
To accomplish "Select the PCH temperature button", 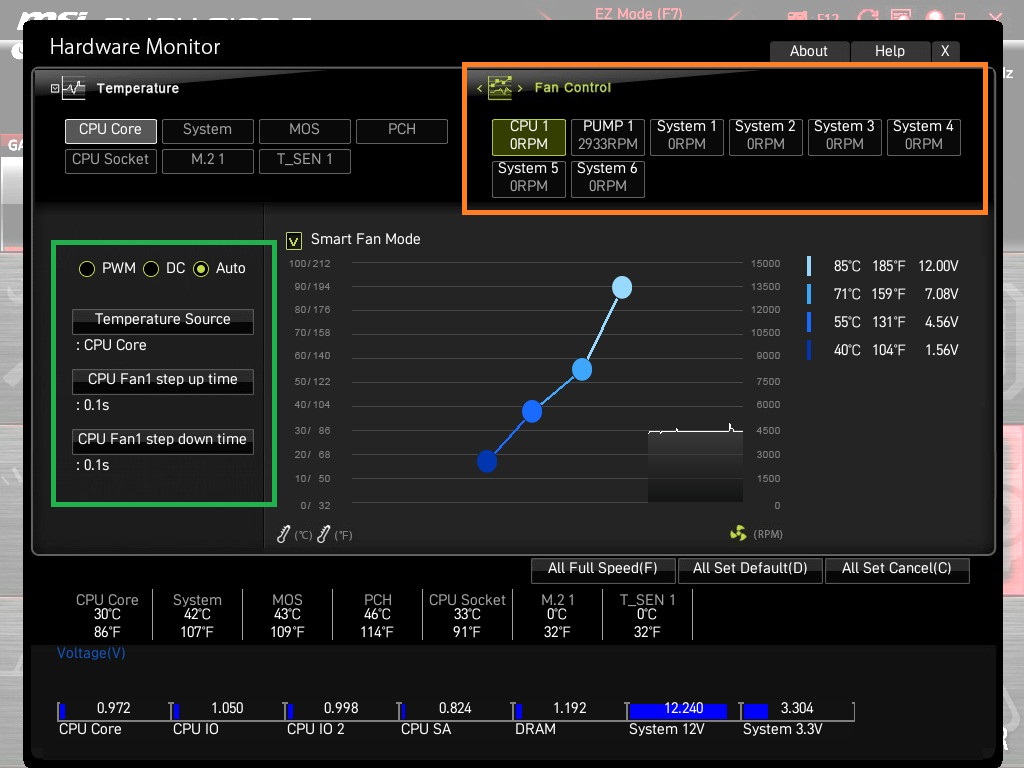I will 402,131.
